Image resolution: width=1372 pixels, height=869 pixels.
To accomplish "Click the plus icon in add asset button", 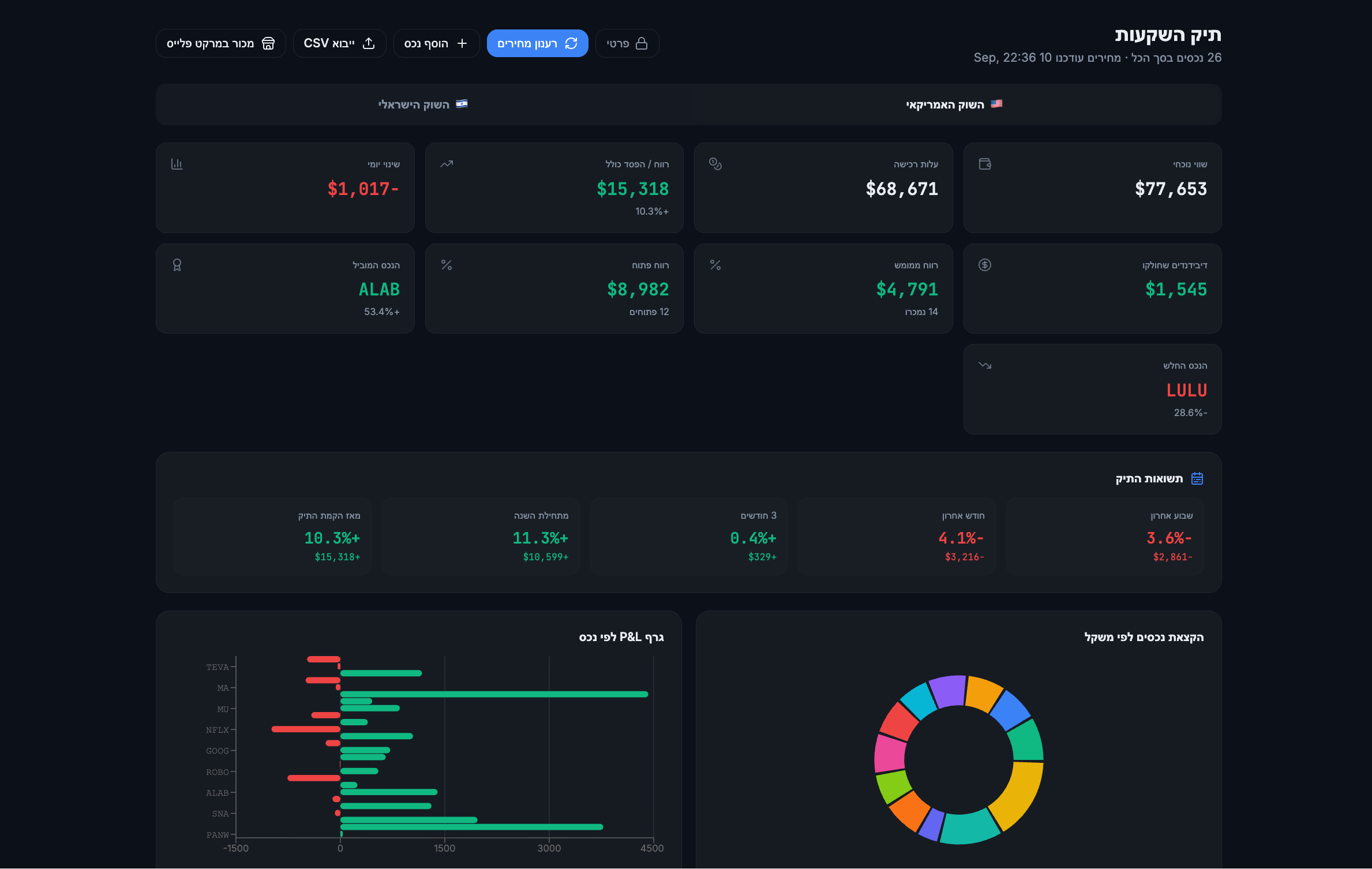I will pyautogui.click(x=462, y=43).
